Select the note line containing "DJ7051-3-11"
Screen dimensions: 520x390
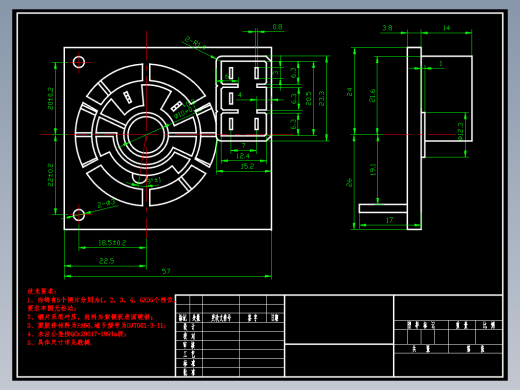pos(97,325)
